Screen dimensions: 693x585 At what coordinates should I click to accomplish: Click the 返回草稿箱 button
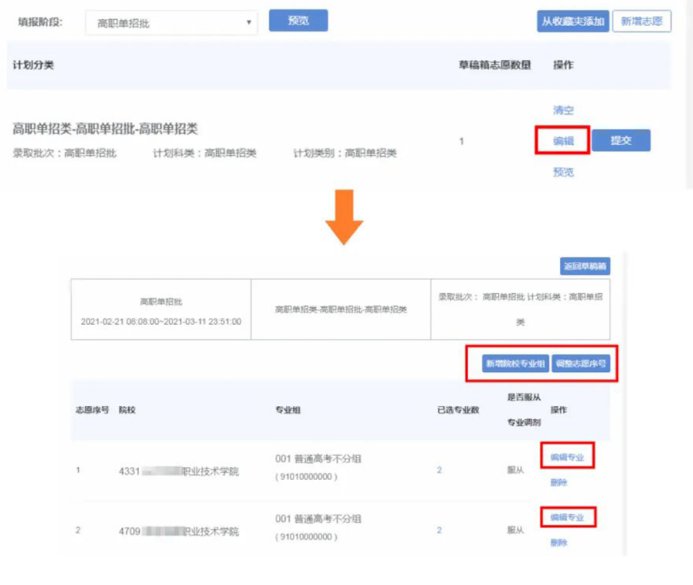(584, 267)
